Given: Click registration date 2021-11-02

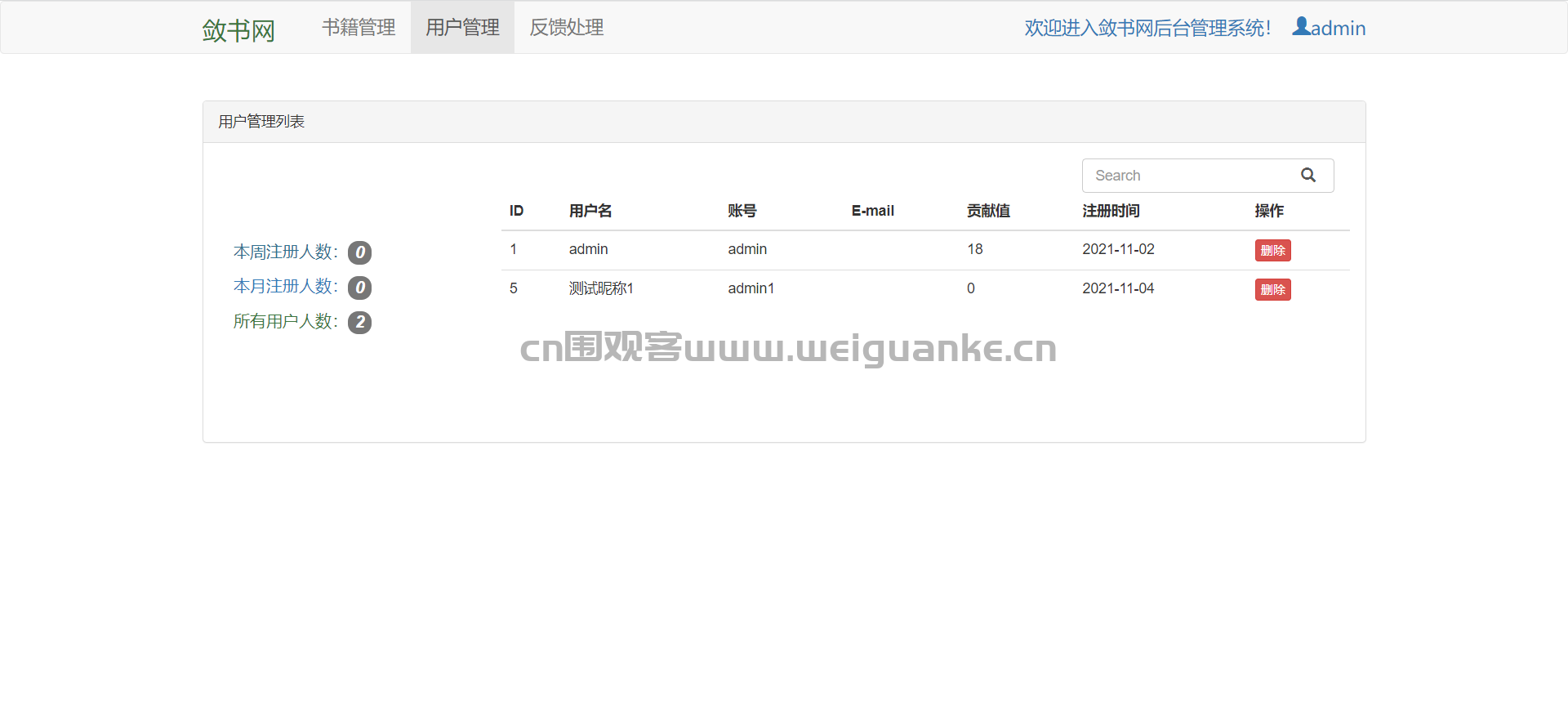Looking at the screenshot, I should 1118,249.
